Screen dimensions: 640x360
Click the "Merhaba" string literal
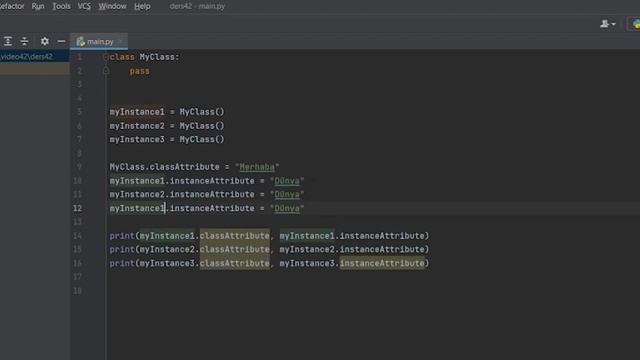[x=257, y=167]
